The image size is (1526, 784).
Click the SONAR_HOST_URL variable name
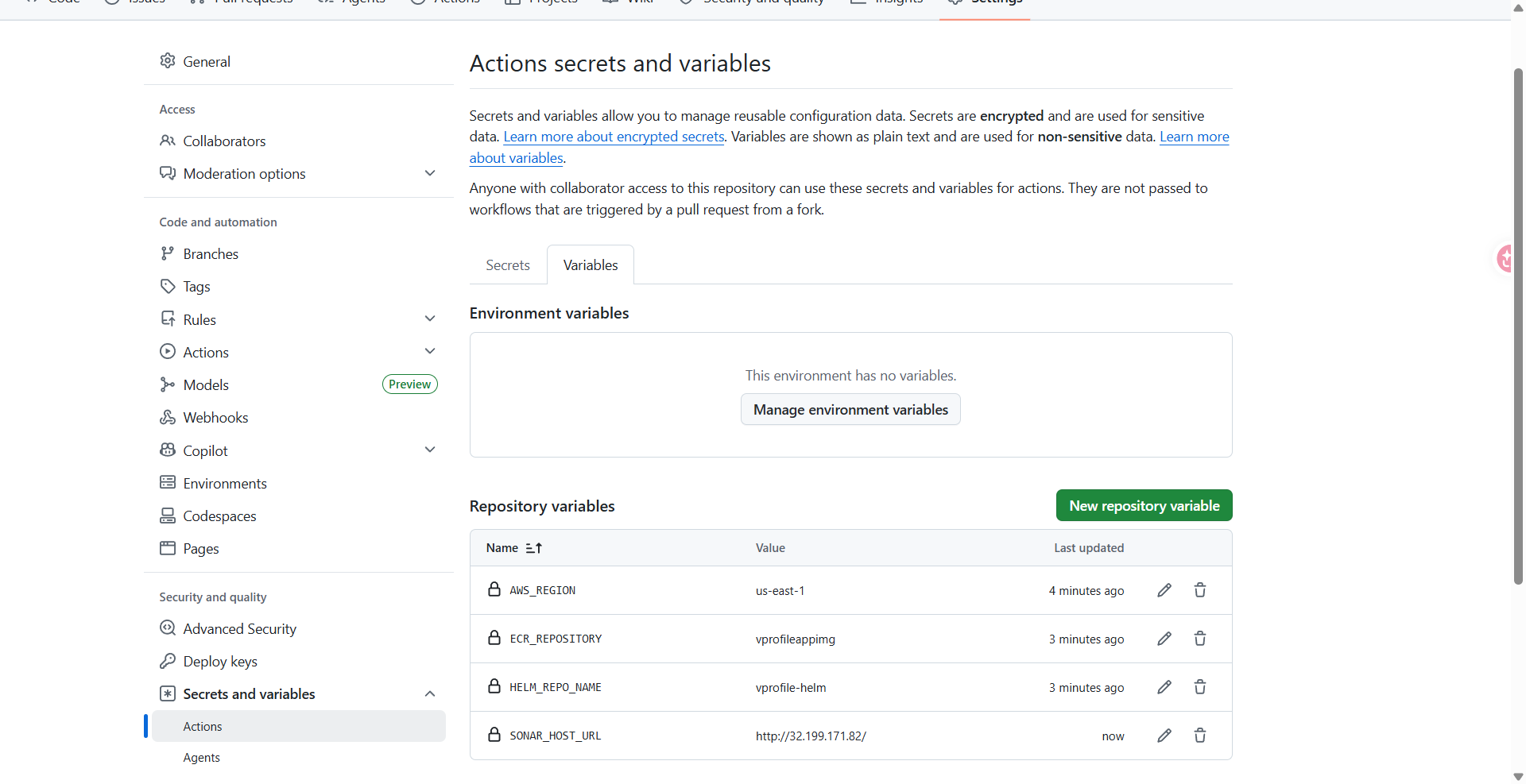click(x=556, y=736)
